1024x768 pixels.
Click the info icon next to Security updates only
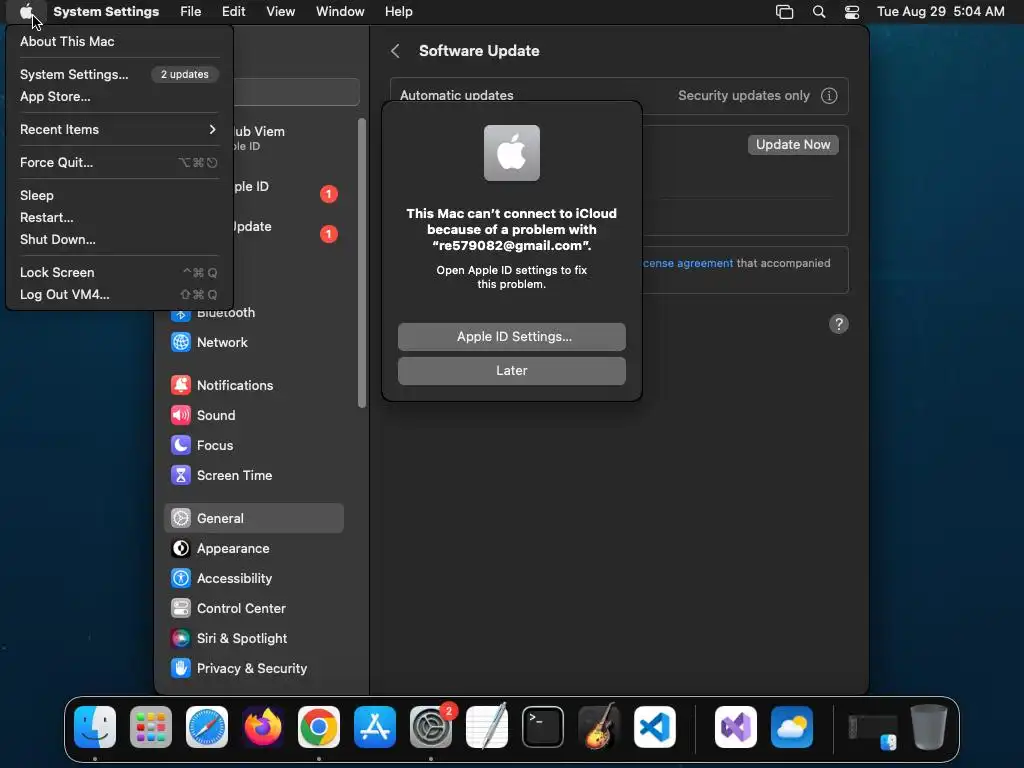click(829, 96)
